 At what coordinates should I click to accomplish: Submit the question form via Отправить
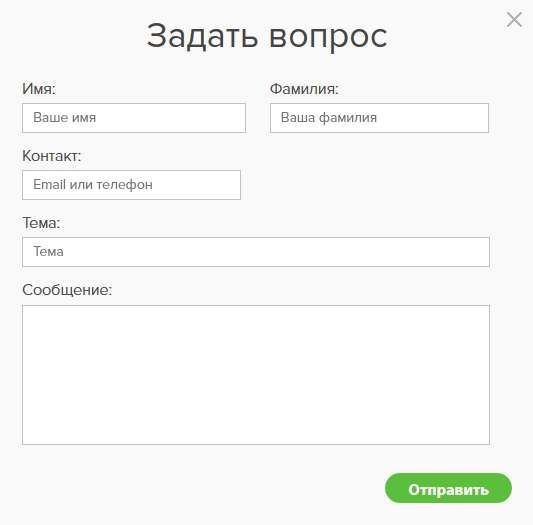[448, 488]
